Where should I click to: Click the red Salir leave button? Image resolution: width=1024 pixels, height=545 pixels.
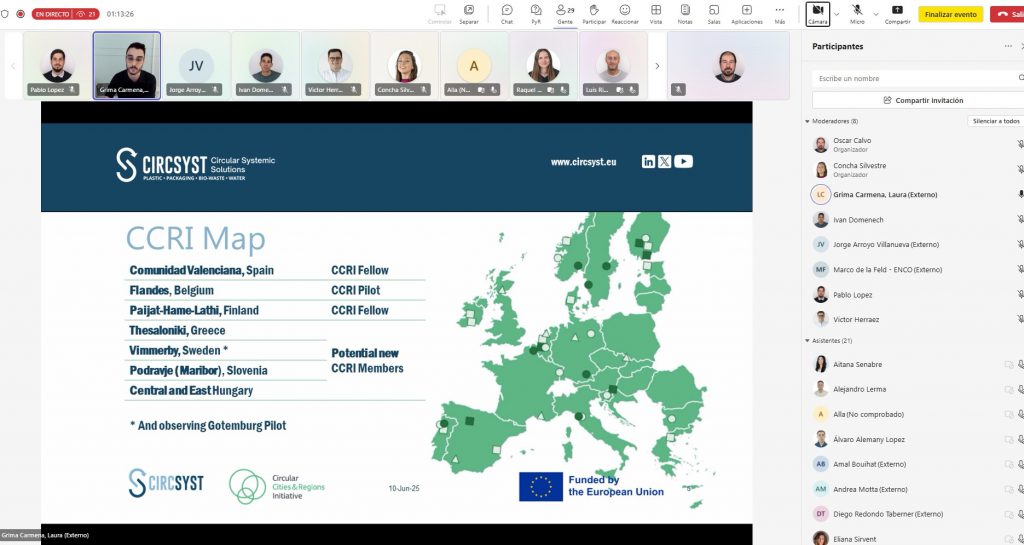click(1008, 14)
